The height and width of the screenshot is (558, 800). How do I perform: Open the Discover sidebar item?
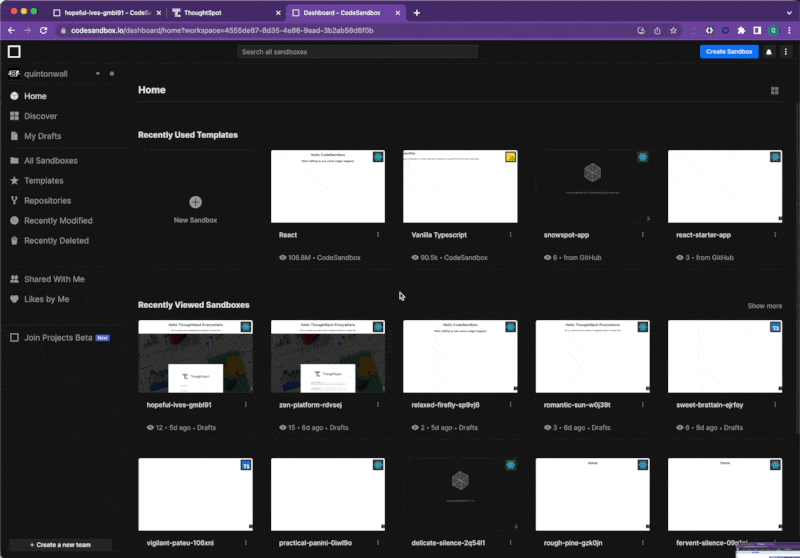(40, 116)
